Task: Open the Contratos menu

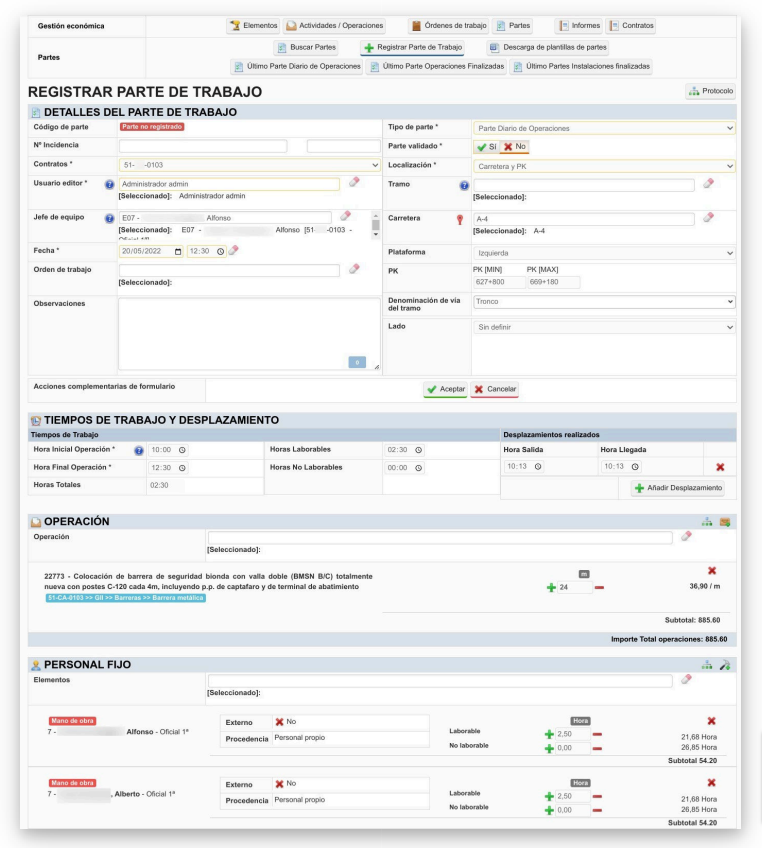Action: coord(631,25)
